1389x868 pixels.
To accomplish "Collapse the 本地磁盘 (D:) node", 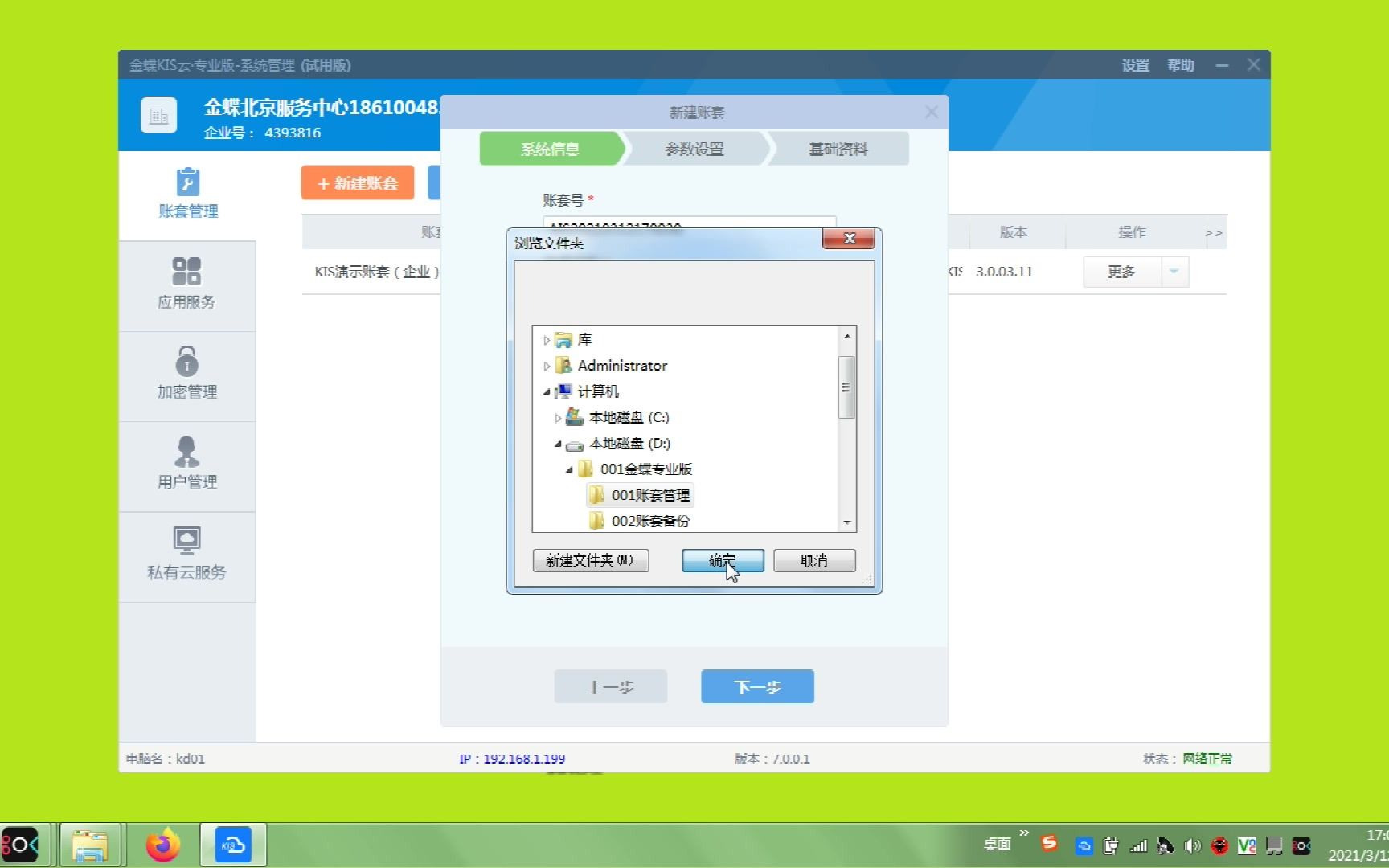I will click(558, 444).
